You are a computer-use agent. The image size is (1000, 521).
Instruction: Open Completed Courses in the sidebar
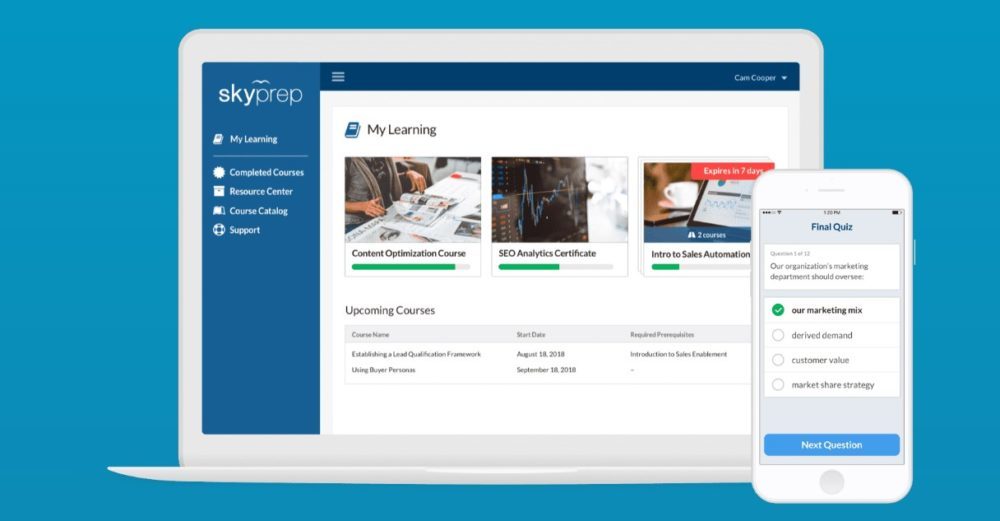[x=266, y=172]
